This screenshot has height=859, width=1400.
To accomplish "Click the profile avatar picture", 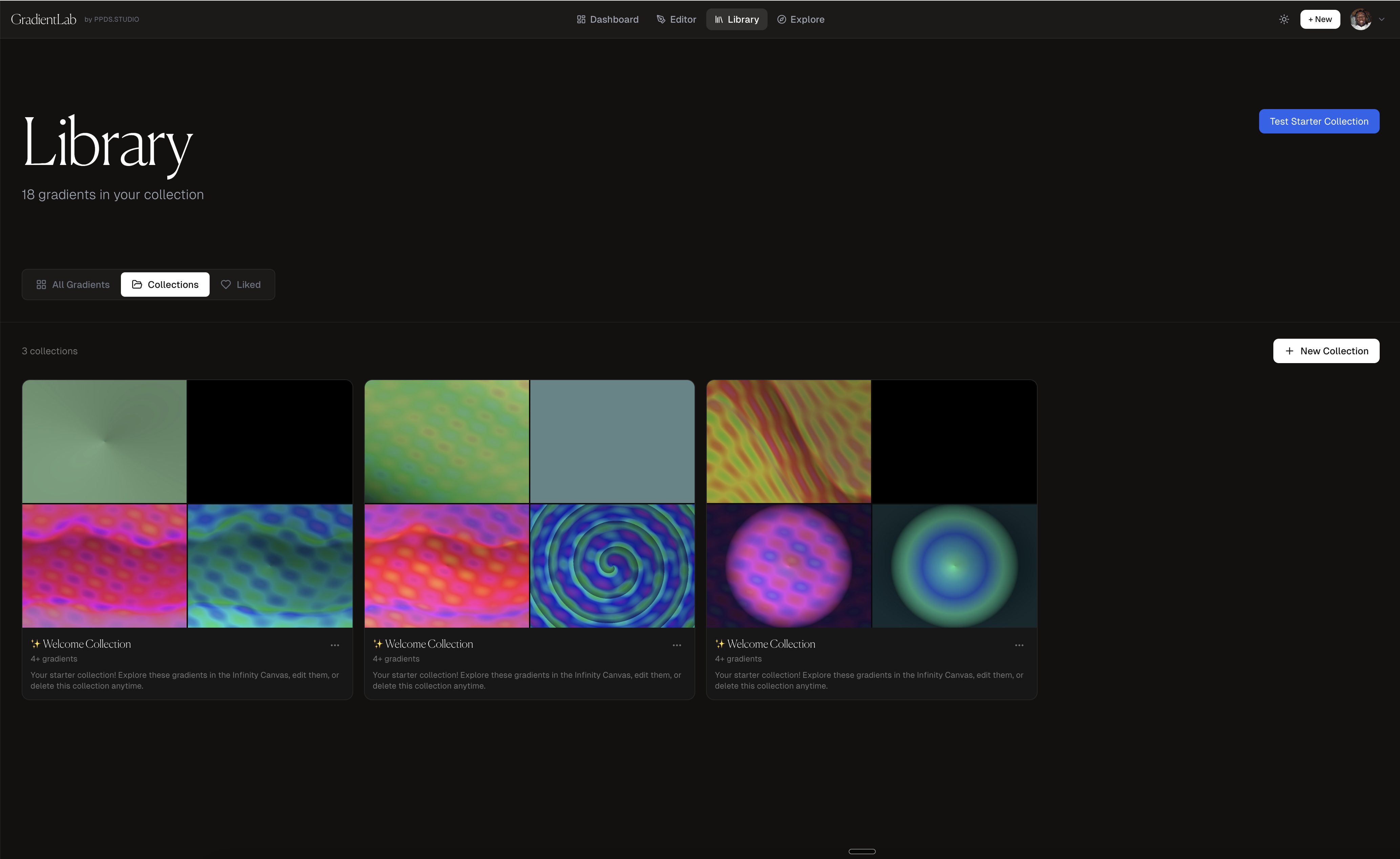I will tap(1360, 19).
